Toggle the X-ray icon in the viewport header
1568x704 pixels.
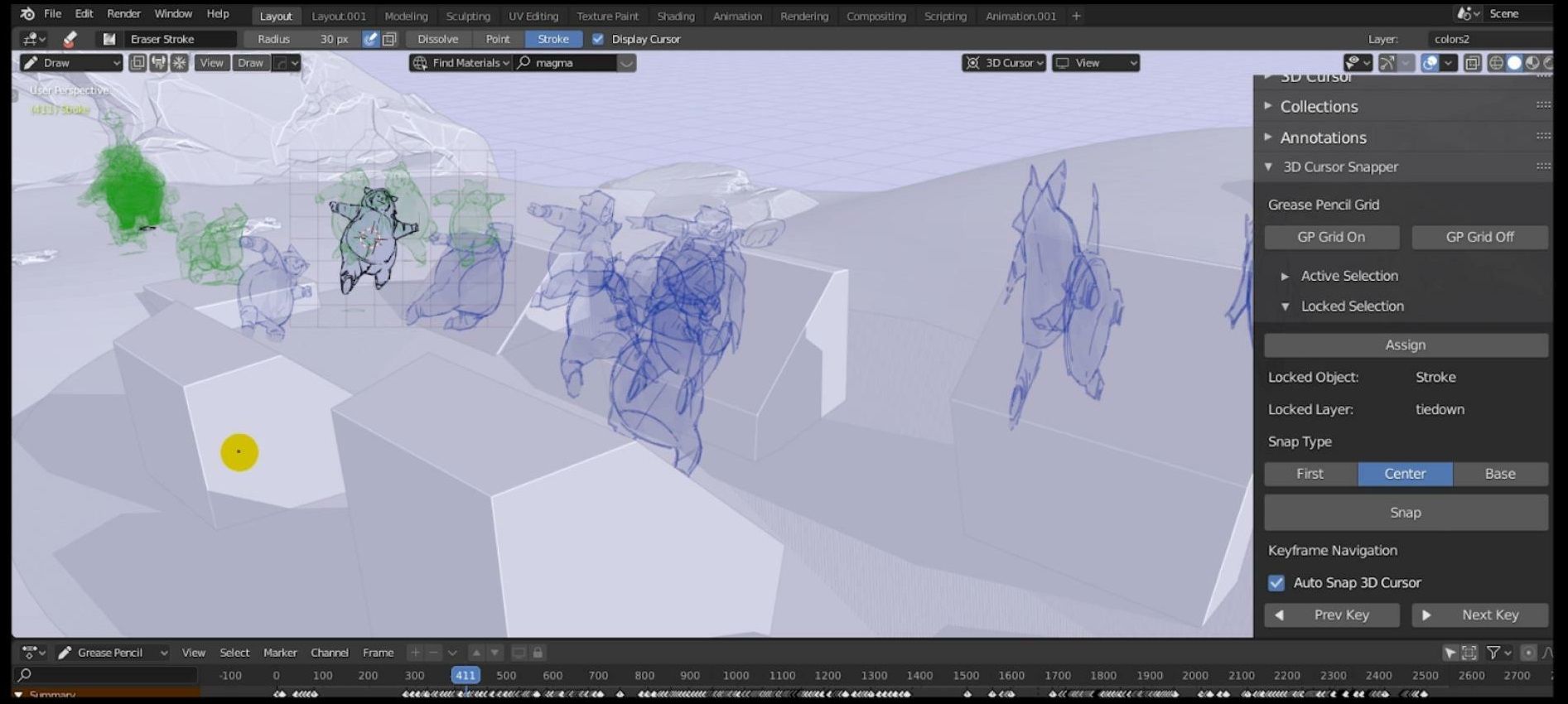1472,63
